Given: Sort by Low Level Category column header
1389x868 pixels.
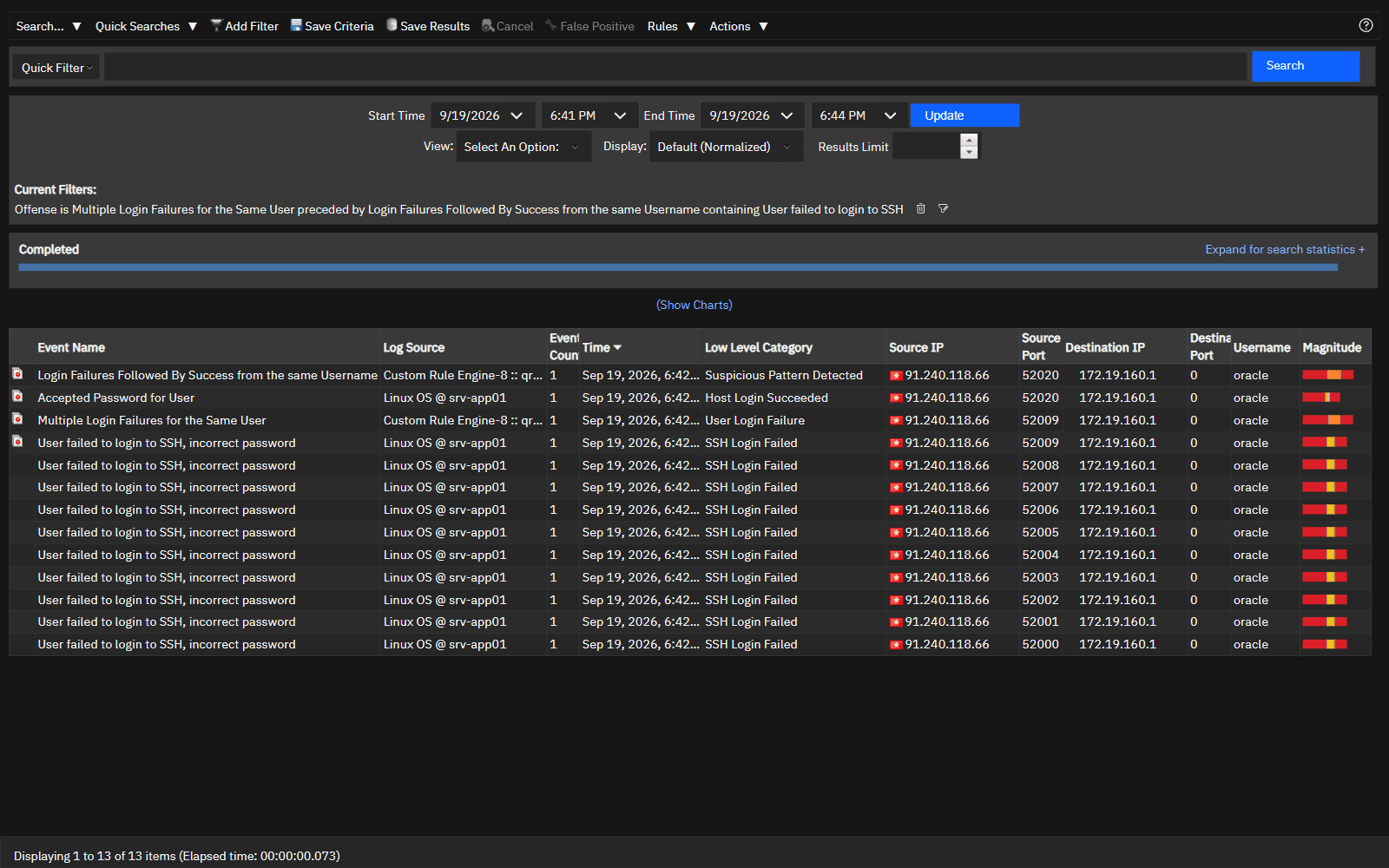Looking at the screenshot, I should [x=759, y=347].
